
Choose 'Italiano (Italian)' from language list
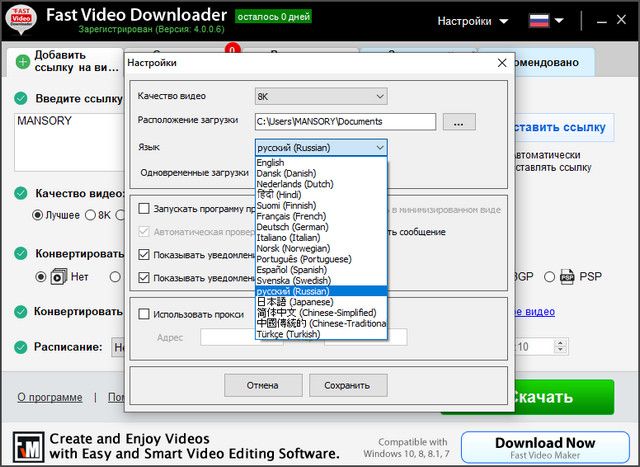321,238
